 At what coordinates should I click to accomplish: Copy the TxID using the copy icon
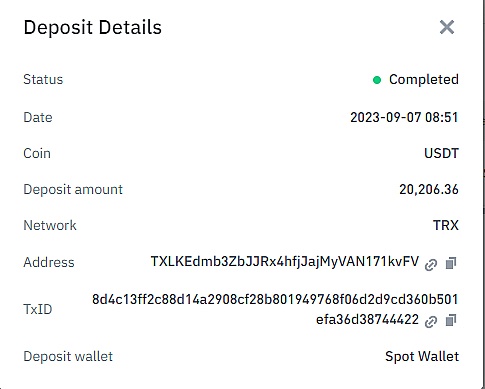click(x=451, y=320)
